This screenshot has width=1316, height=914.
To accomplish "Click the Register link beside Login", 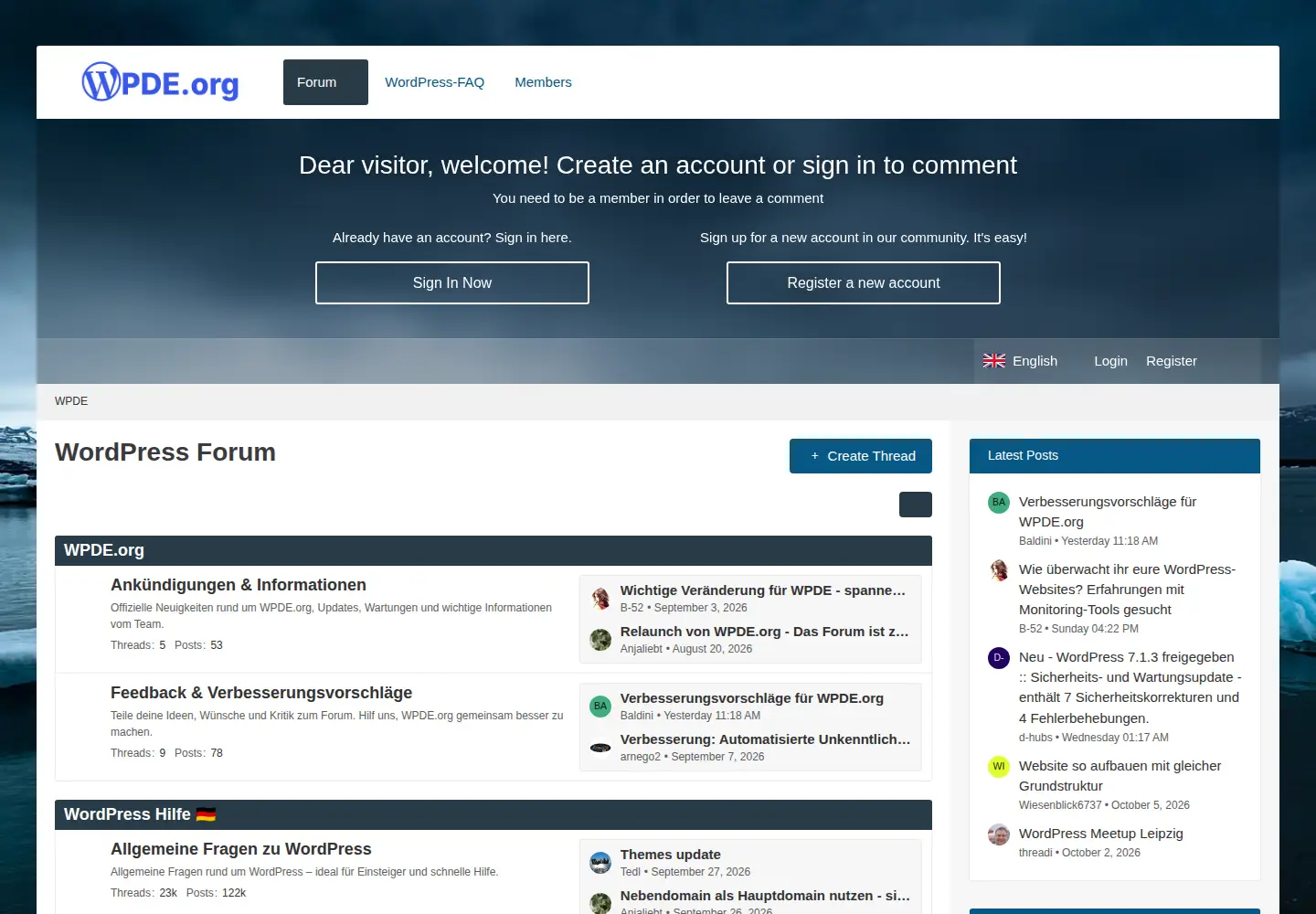I will click(1172, 361).
